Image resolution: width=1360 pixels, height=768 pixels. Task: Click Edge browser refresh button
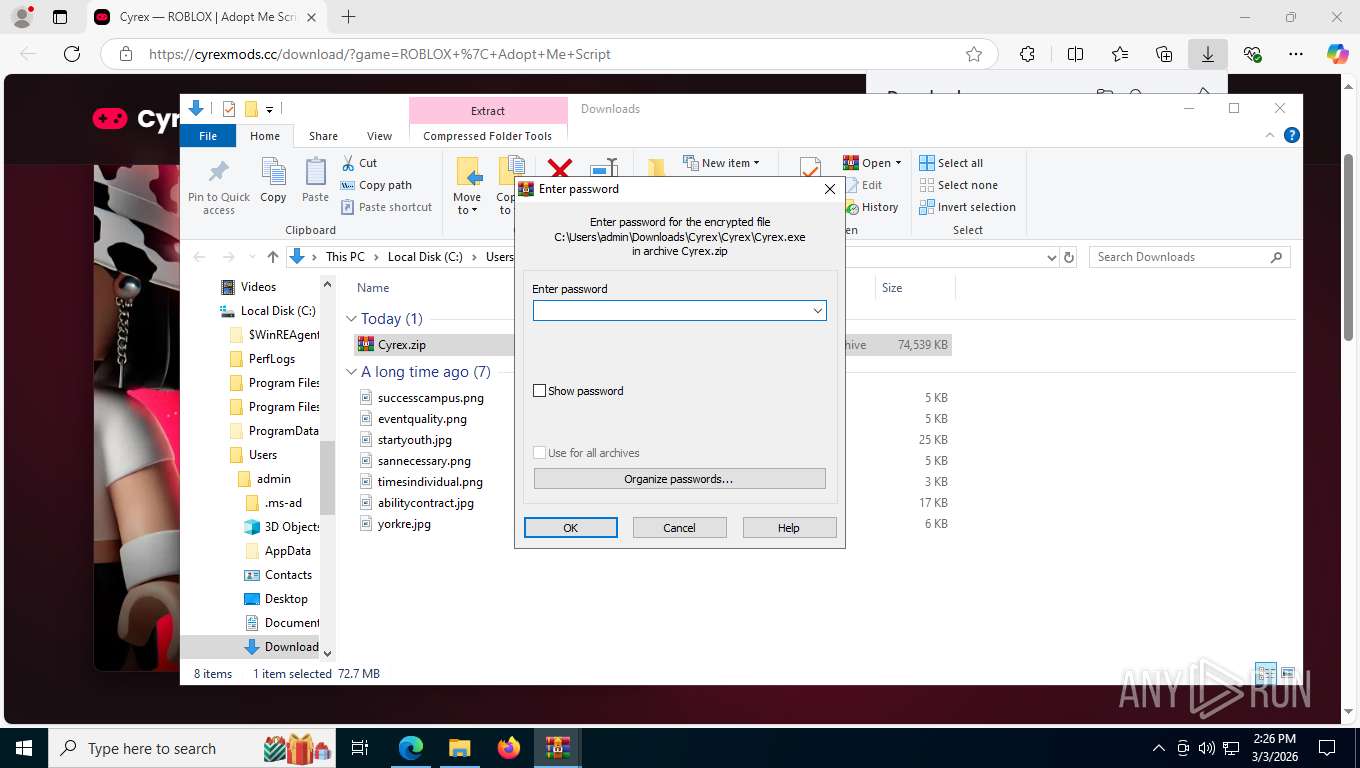tap(72, 54)
